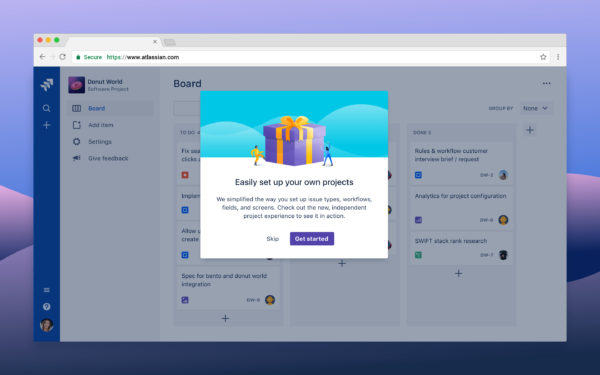
Task: Click the assignee avatar on the SWIFT stack card
Action: tap(503, 255)
